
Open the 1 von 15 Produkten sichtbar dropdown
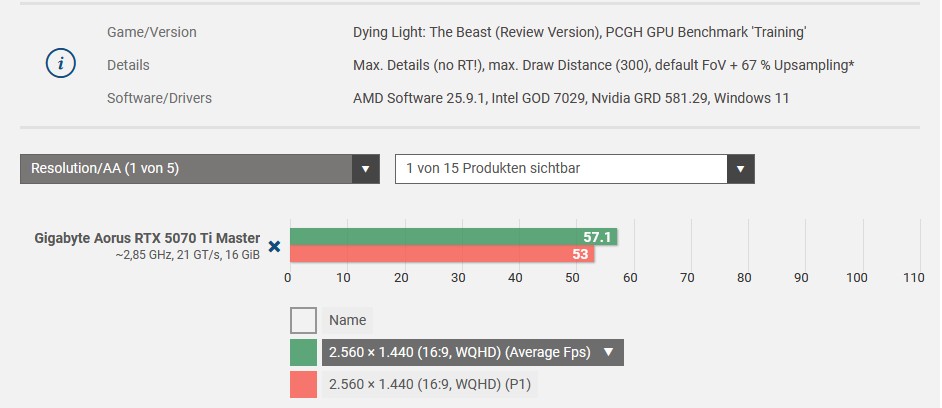(x=574, y=169)
